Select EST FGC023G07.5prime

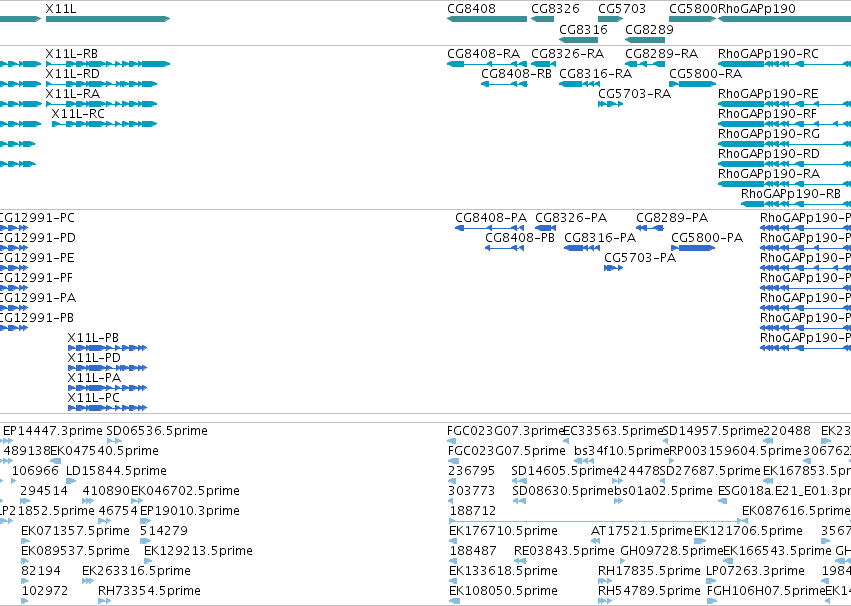point(507,451)
